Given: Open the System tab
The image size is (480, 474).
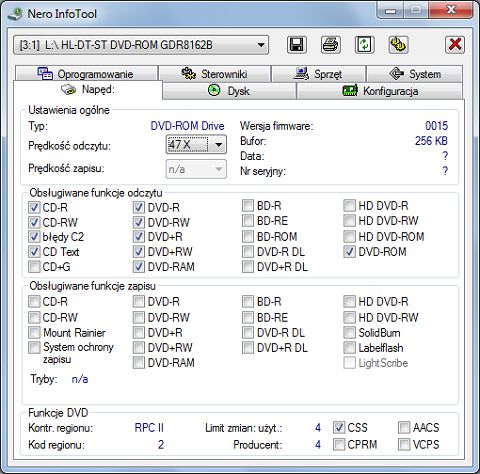Looking at the screenshot, I should 415,74.
